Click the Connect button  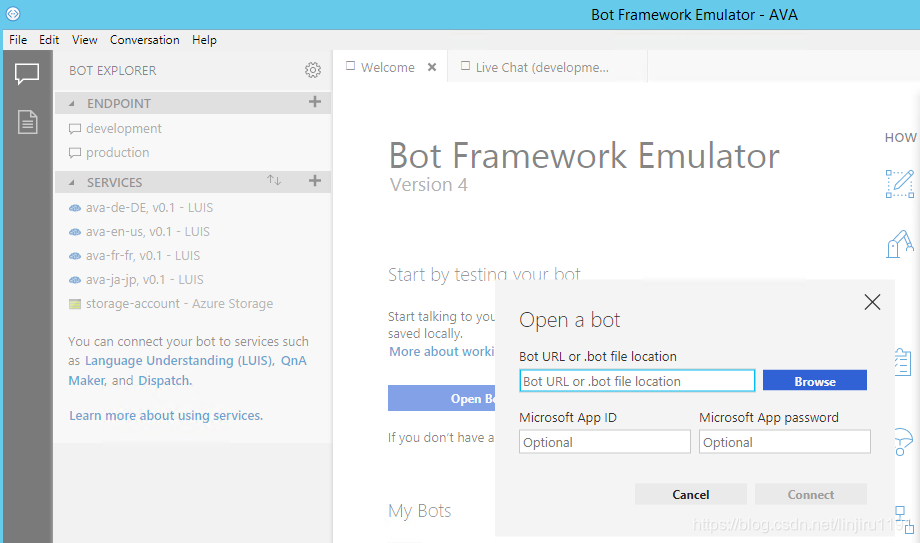810,494
